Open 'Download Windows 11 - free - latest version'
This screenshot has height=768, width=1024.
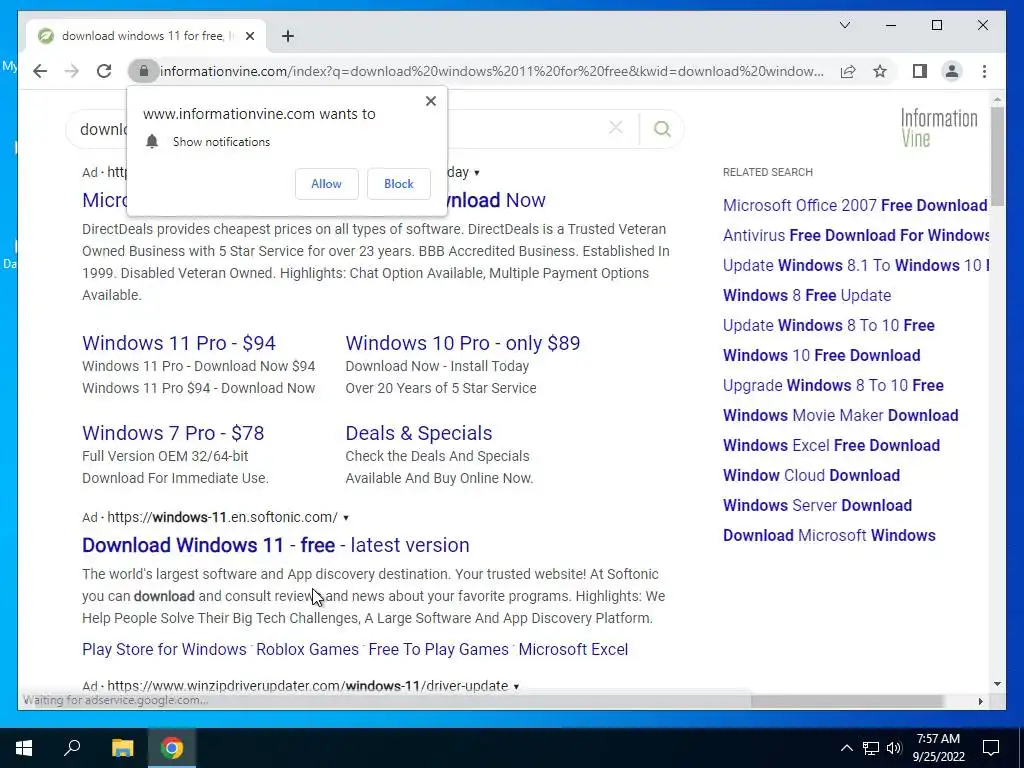coord(276,545)
